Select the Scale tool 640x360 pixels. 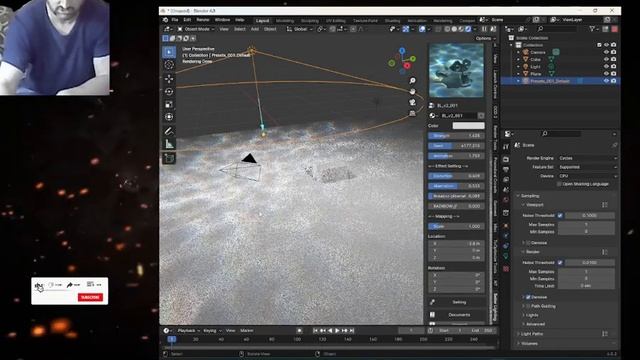[169, 104]
